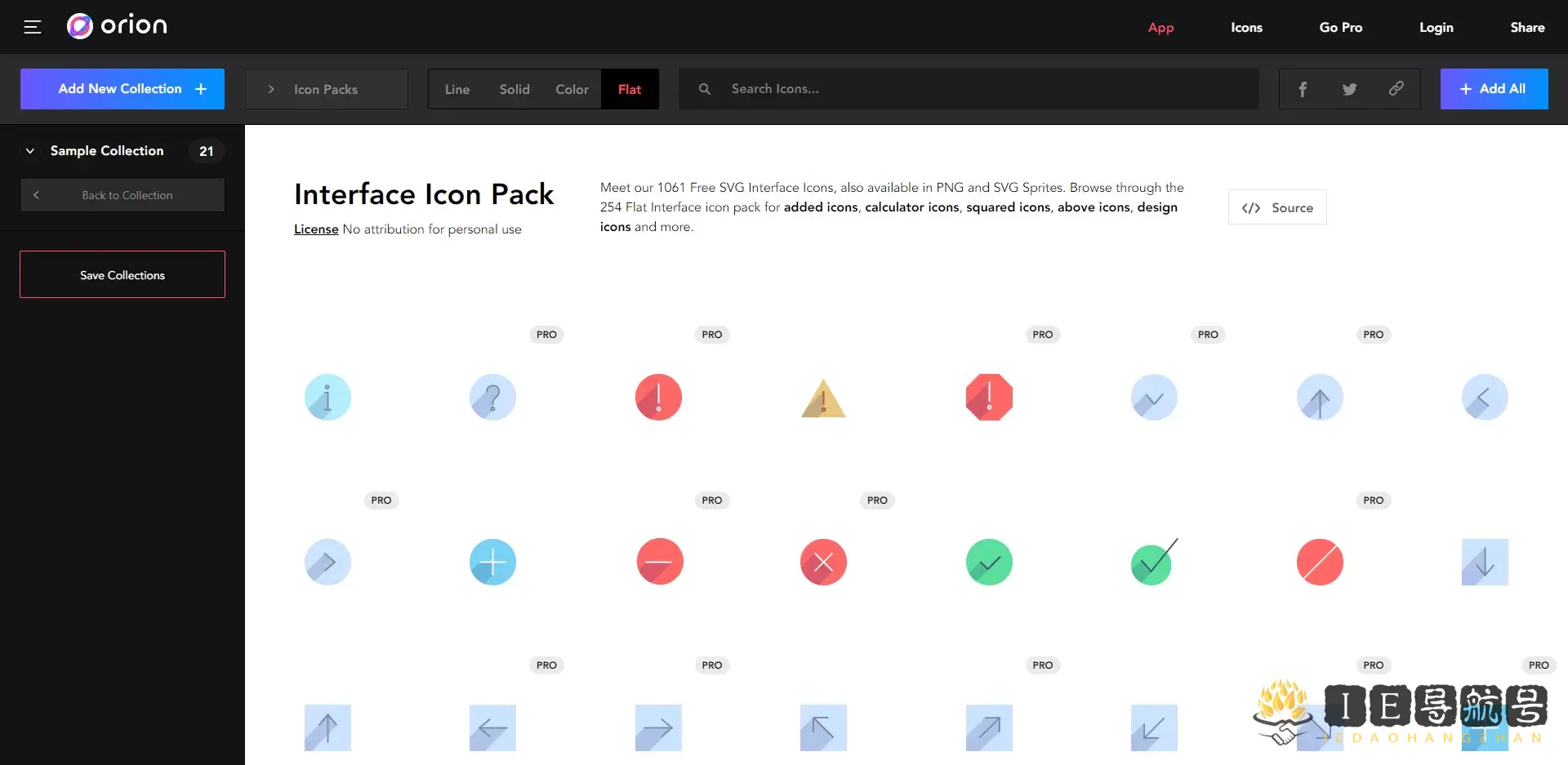Share the icon pack on Twitter
Viewport: 1568px width, 765px height.
(x=1349, y=89)
